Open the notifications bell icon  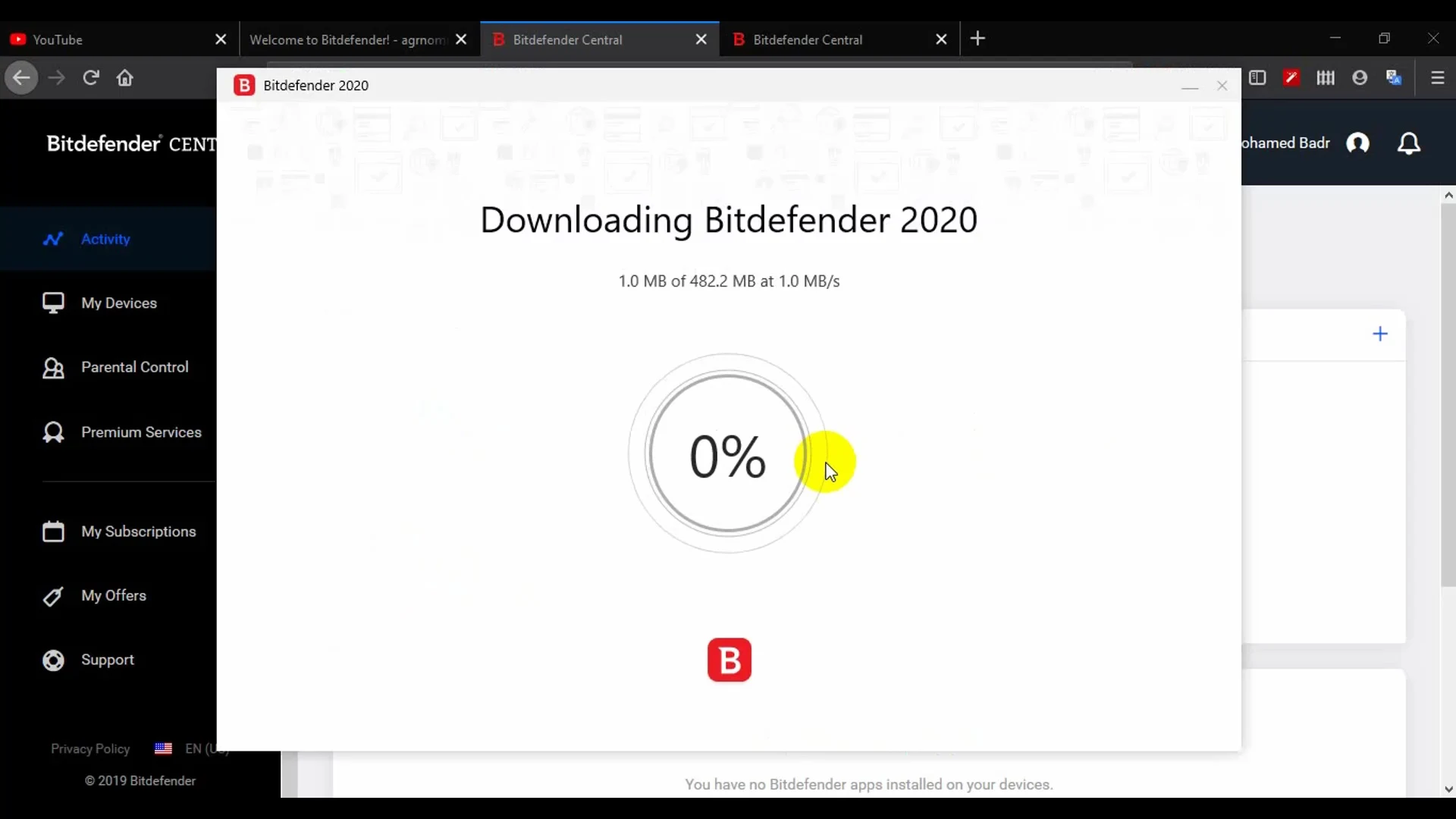click(1409, 143)
